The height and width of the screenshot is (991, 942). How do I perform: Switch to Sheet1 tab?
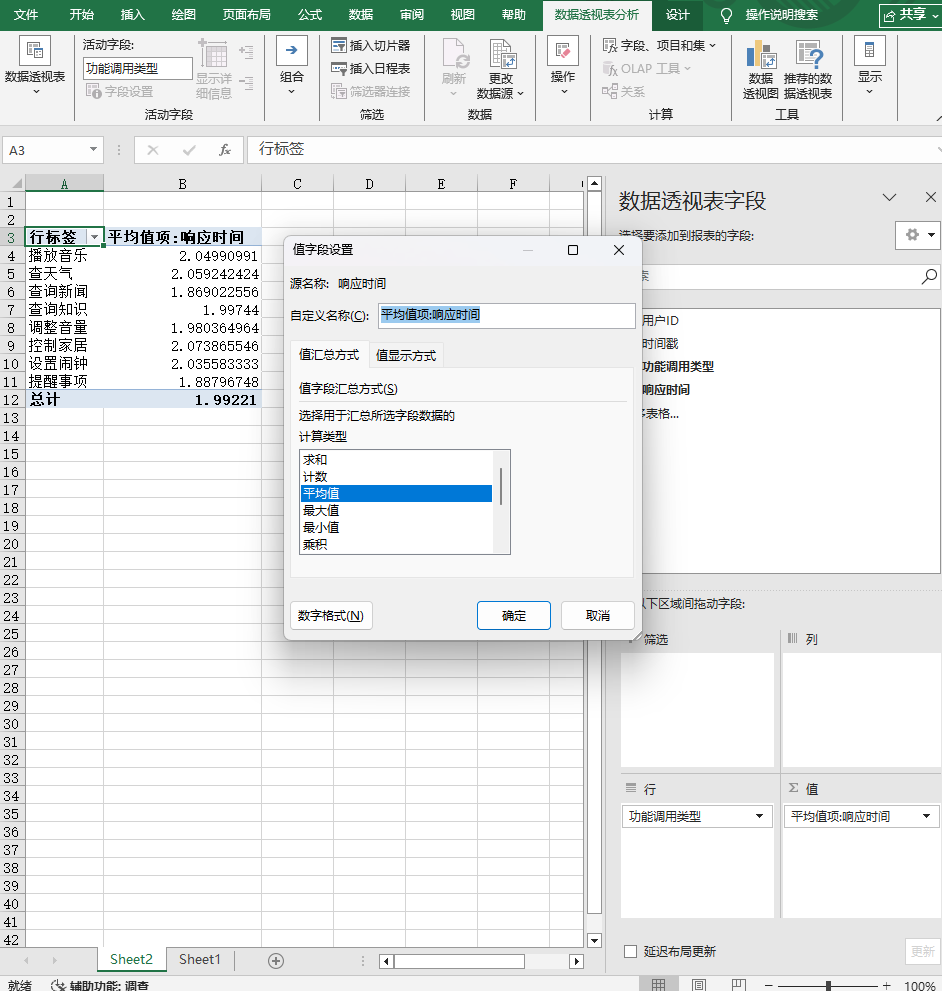[x=200, y=959]
